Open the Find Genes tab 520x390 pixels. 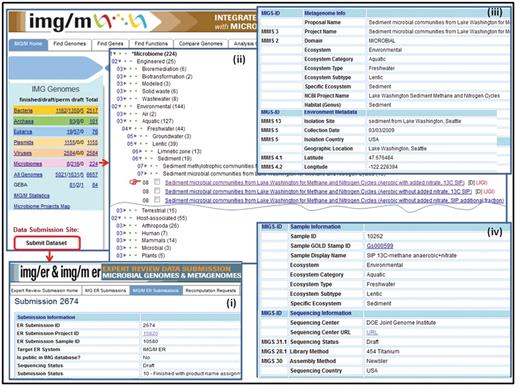110,44
